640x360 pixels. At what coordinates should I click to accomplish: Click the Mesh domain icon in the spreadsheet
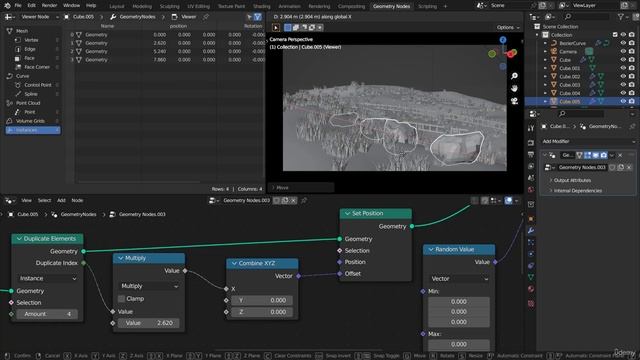coord(9,31)
